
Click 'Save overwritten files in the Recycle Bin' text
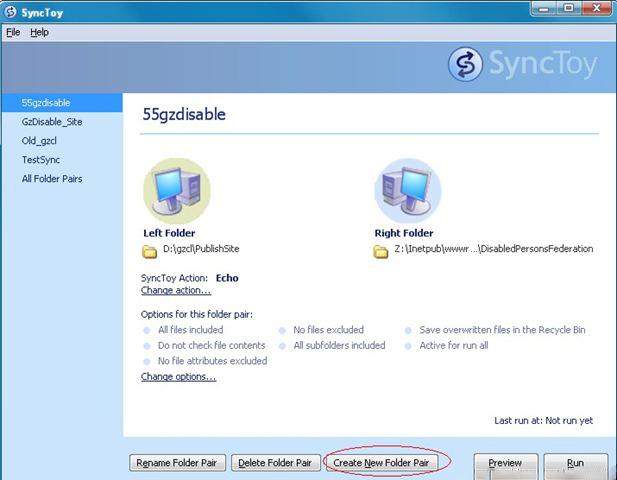click(502, 330)
